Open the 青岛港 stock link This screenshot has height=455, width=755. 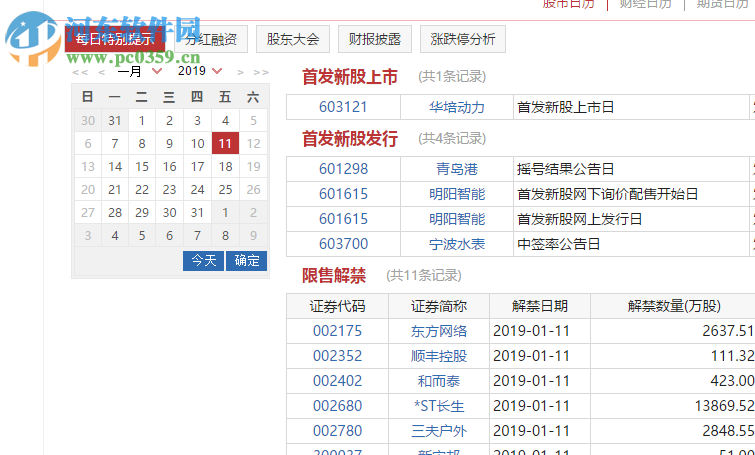[456, 169]
